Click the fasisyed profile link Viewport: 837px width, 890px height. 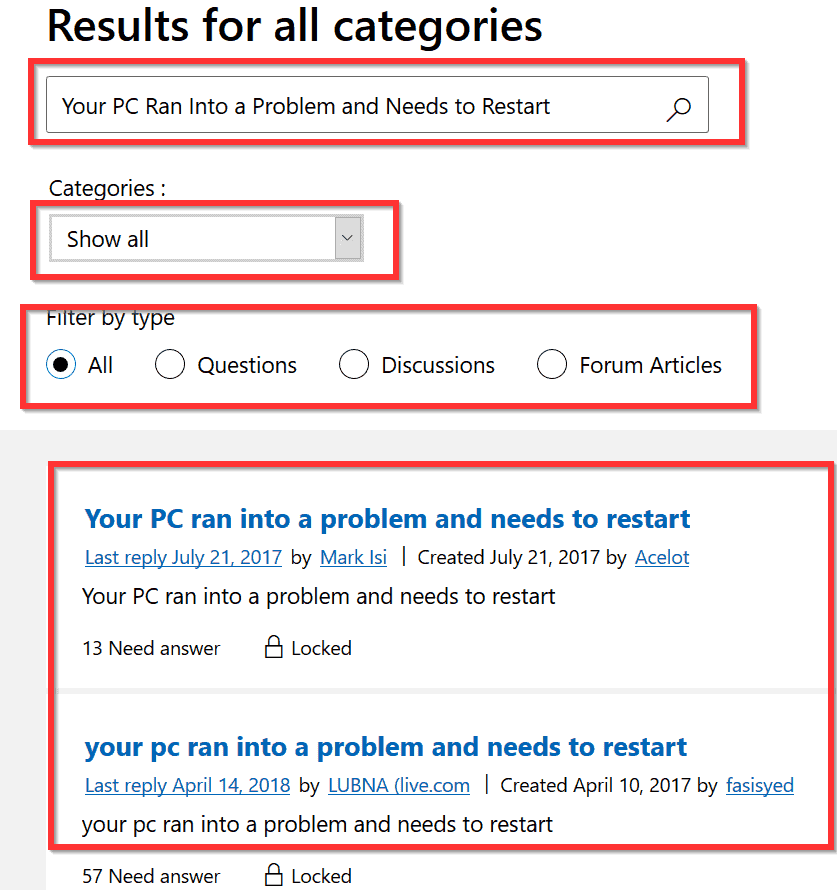tap(759, 785)
